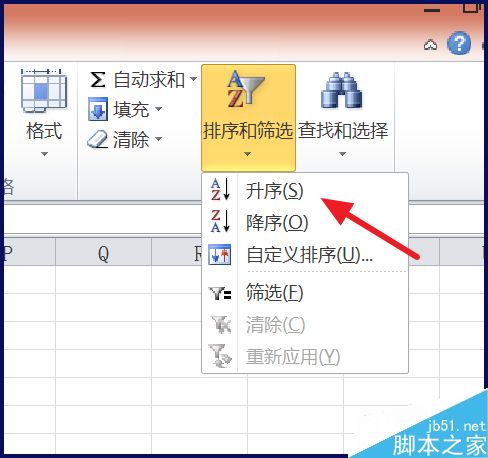Open 自定义排序(U)... custom sort dialog
The width and height of the screenshot is (488, 458).
click(305, 255)
